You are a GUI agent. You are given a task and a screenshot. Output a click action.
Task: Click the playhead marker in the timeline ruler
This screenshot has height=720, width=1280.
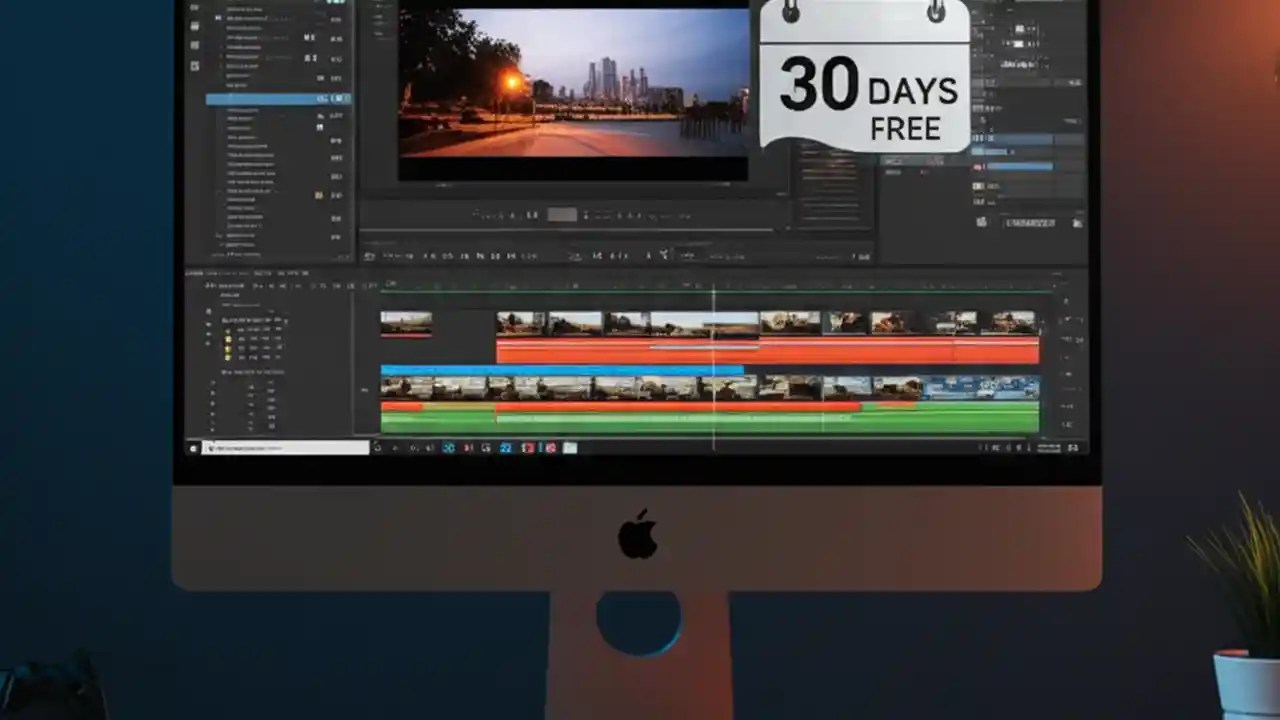[714, 290]
